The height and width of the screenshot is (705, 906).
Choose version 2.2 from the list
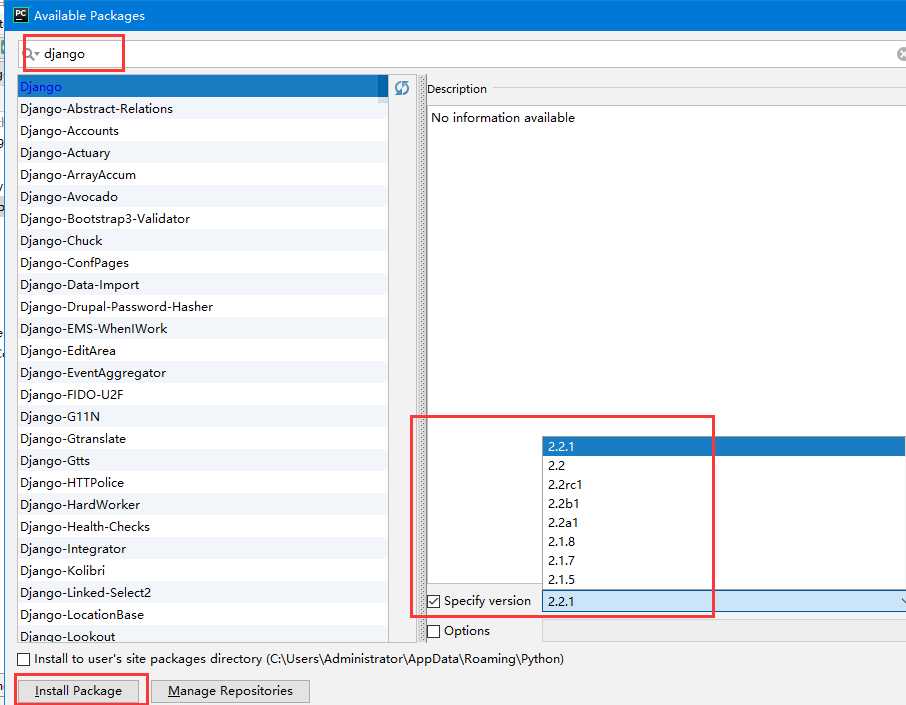point(724,465)
